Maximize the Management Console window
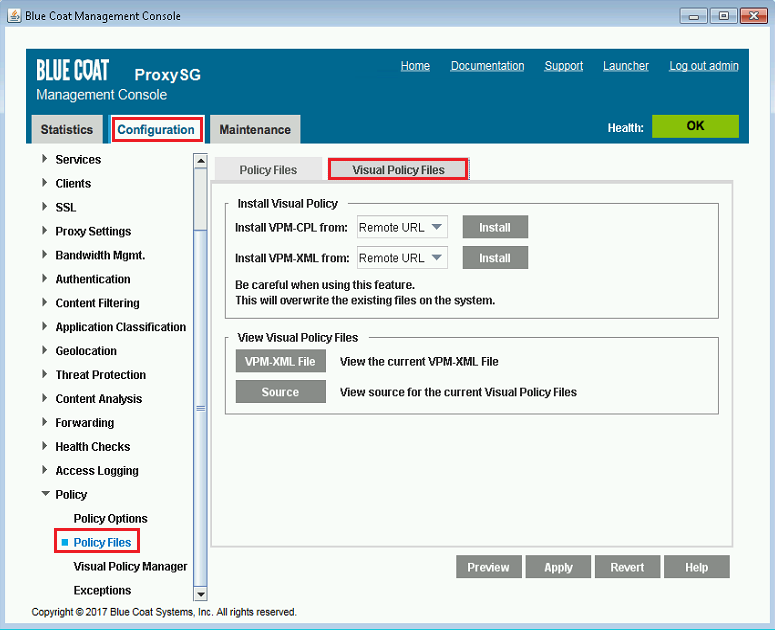The height and width of the screenshot is (630, 775). click(x=723, y=16)
